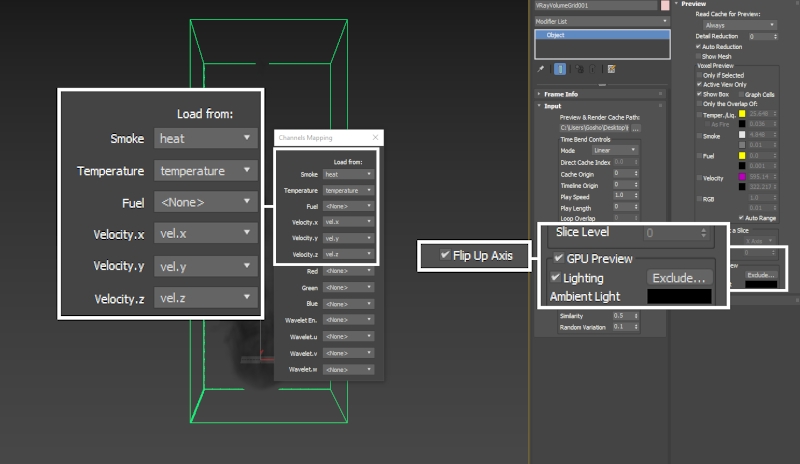Expand the Frame Info rollout
Image resolution: width=800 pixels, height=464 pixels.
point(562,93)
